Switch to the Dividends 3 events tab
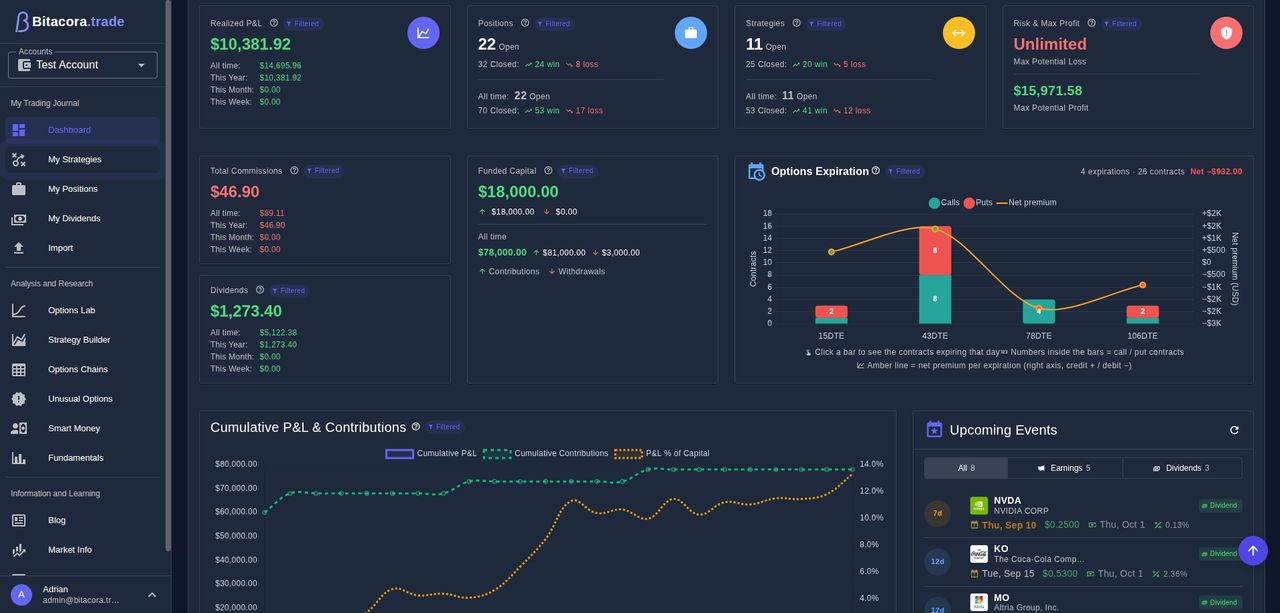 pyautogui.click(x=1182, y=468)
